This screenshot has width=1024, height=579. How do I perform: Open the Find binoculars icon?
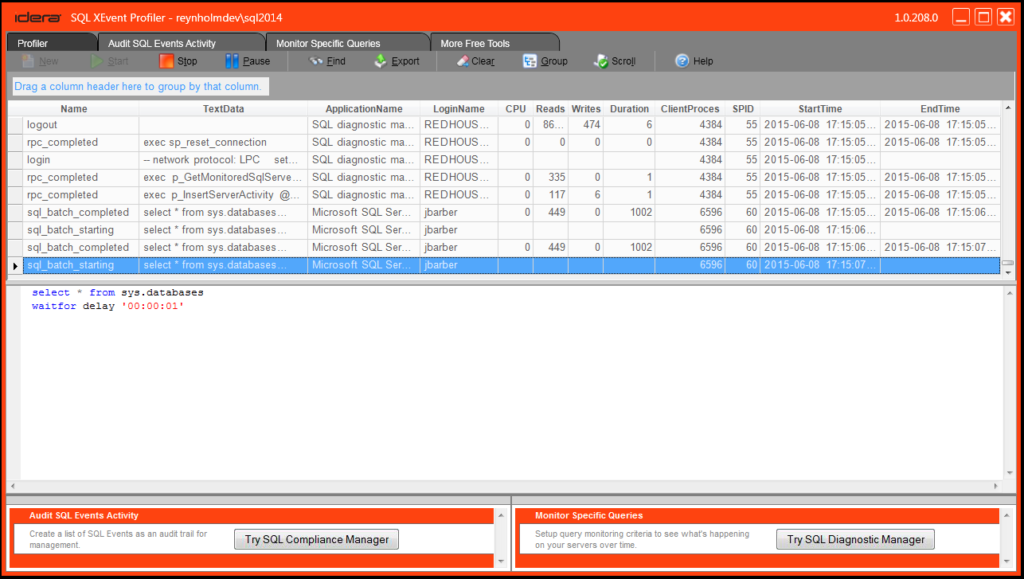click(316, 61)
